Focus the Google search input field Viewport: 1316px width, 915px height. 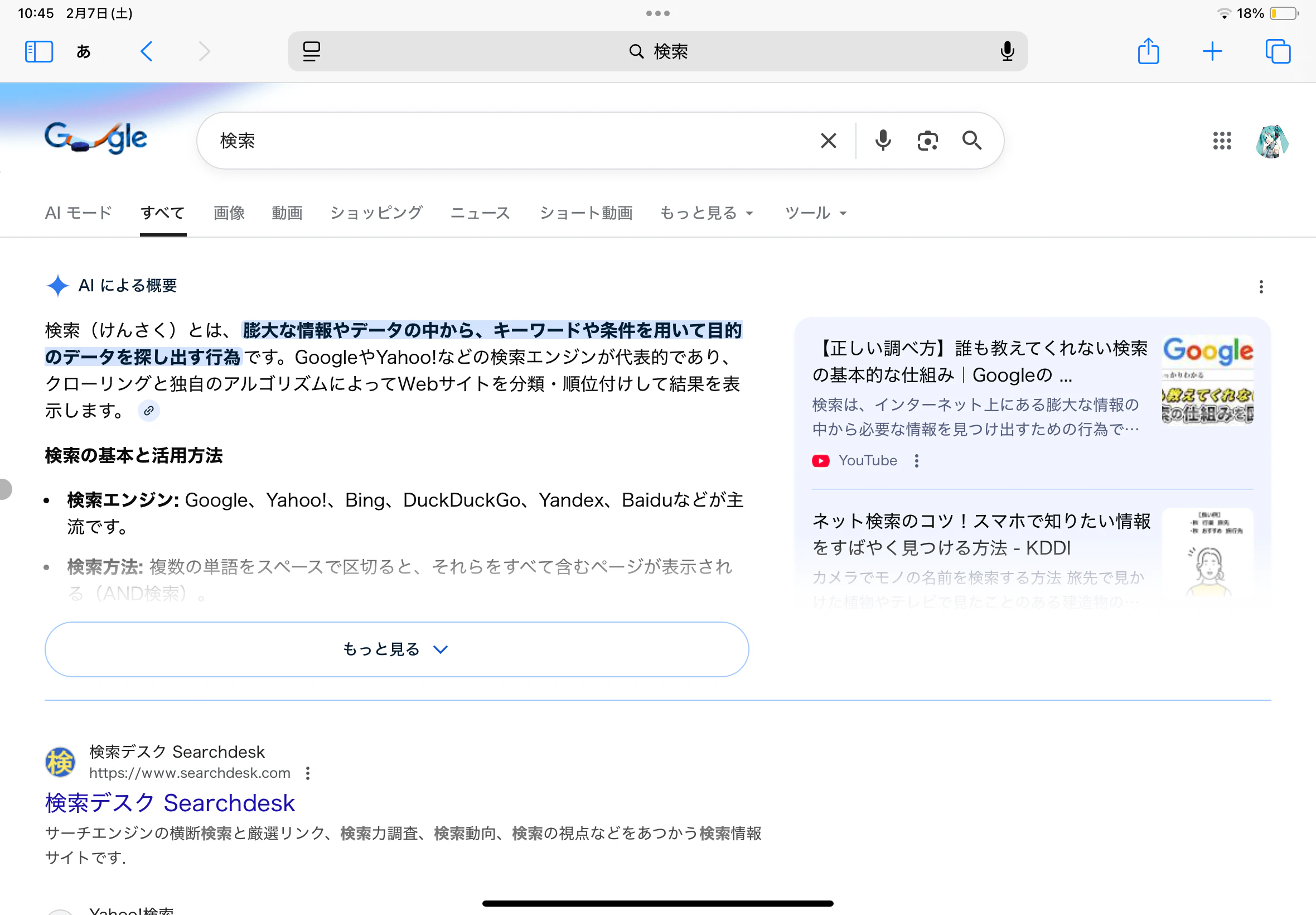pyautogui.click(x=510, y=141)
